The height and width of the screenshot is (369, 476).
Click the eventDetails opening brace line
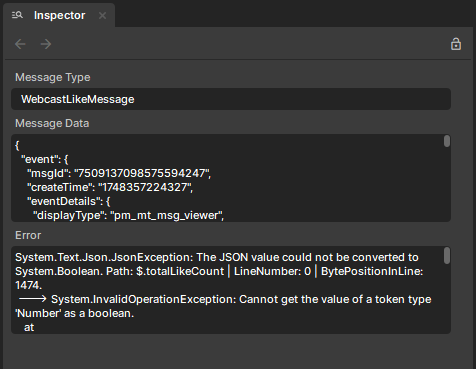pos(68,201)
